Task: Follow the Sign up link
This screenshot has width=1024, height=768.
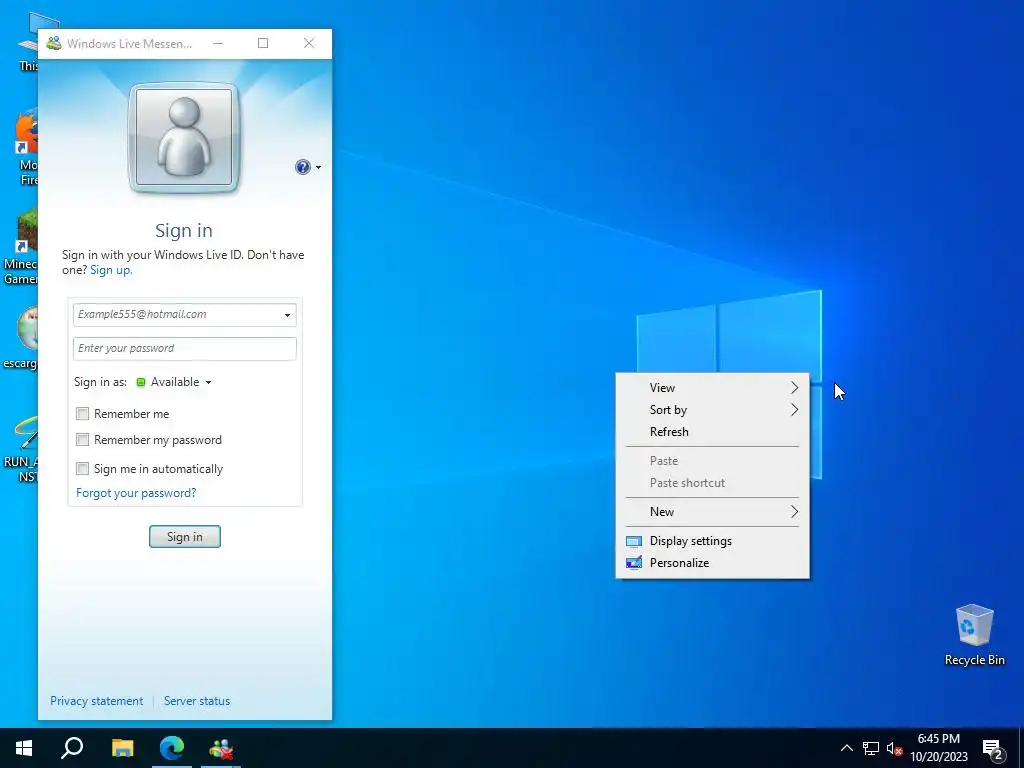Action: (111, 270)
